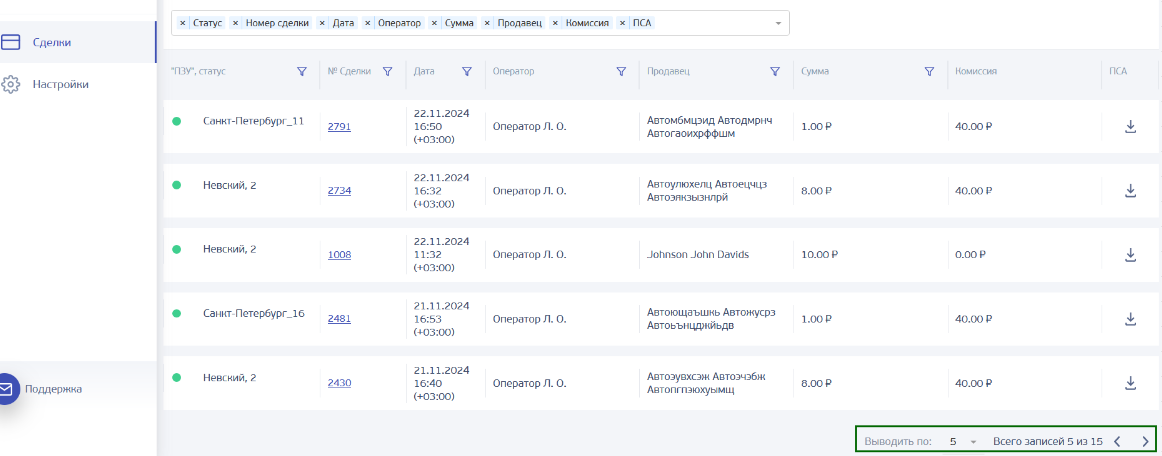Open deal number 2734
The height and width of the screenshot is (456, 1162).
(339, 191)
